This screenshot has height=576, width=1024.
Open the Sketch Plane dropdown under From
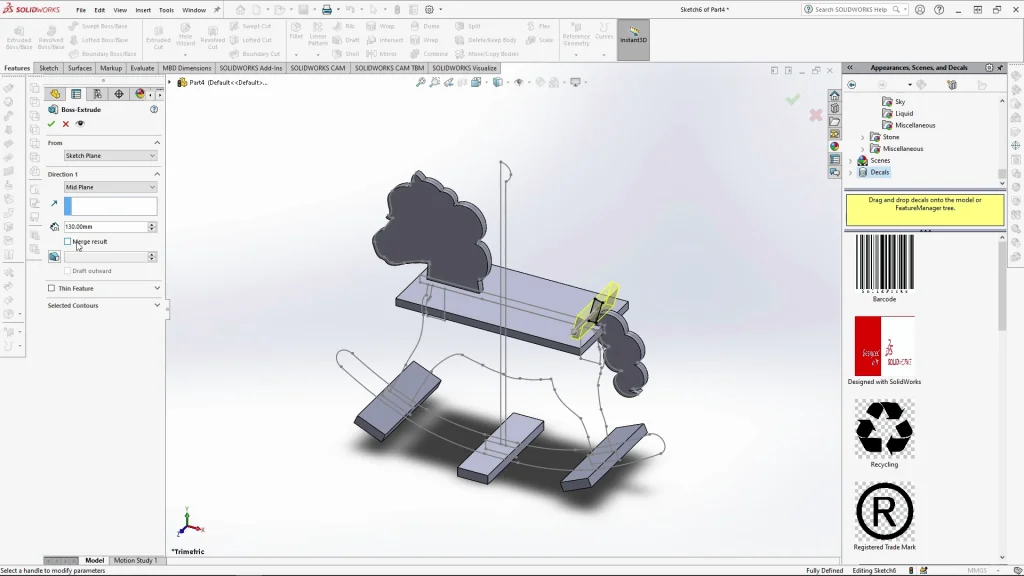pyautogui.click(x=110, y=155)
